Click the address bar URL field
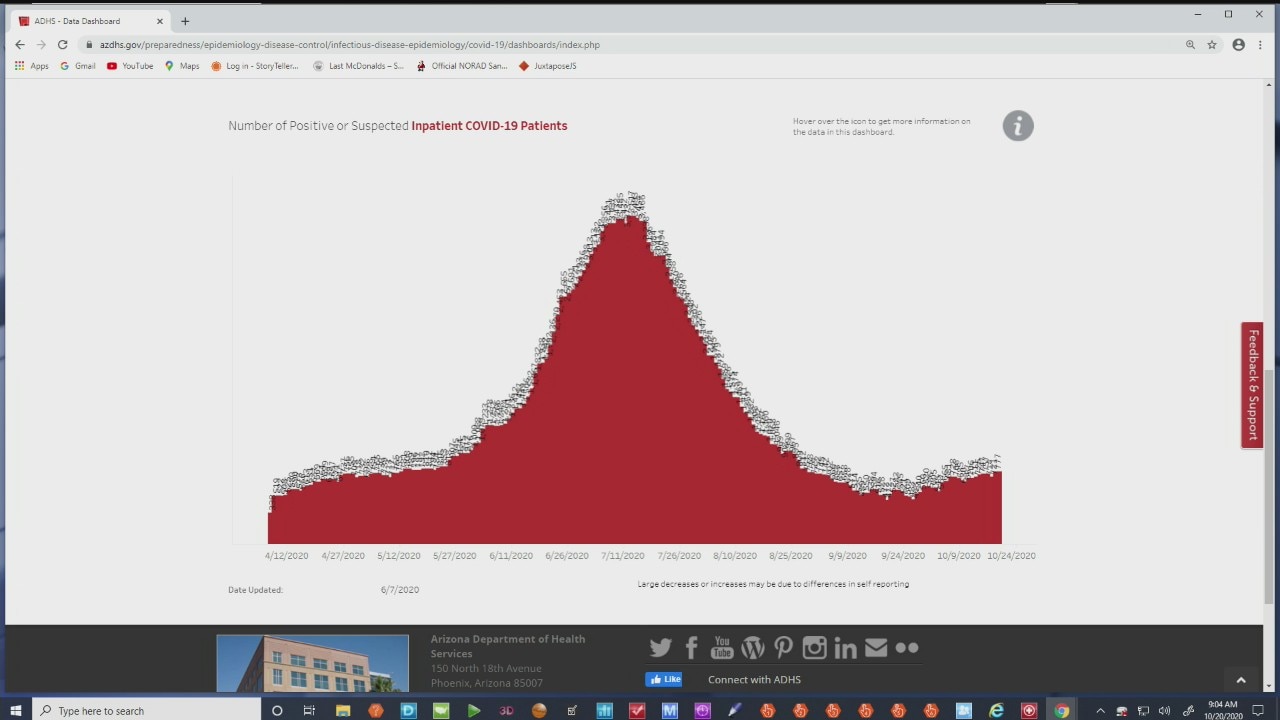This screenshot has width=1280, height=720. tap(600, 45)
